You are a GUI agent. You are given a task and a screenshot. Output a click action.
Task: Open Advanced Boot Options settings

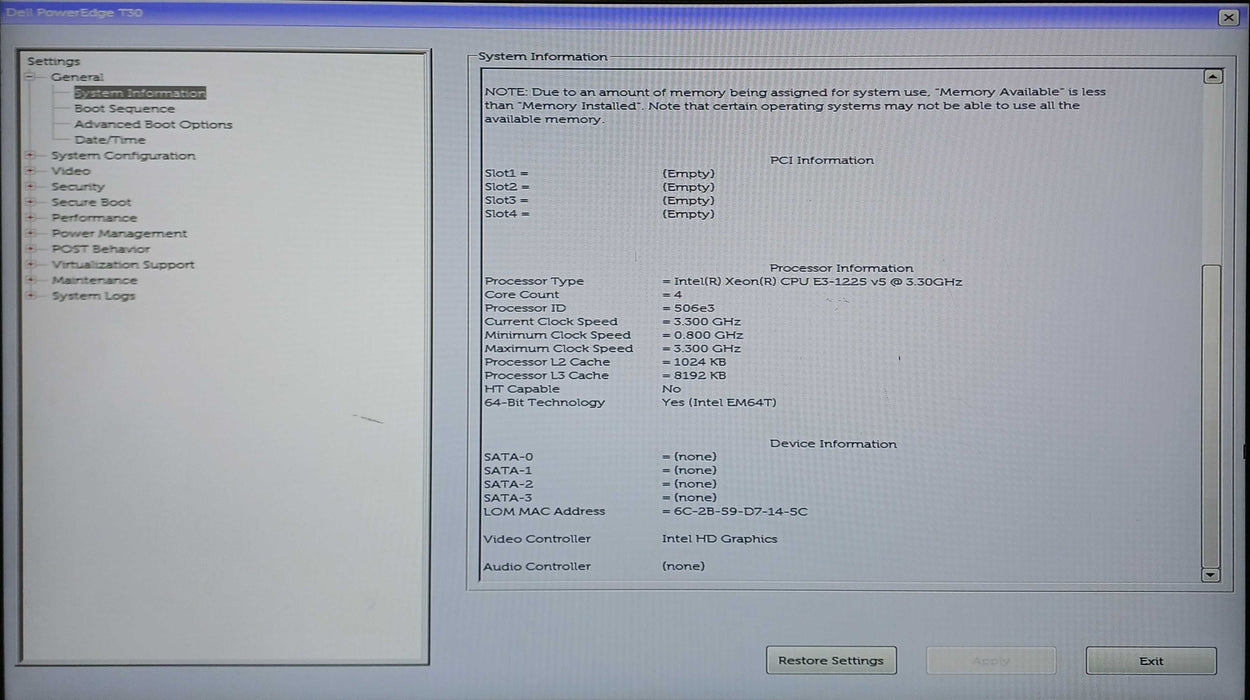152,124
